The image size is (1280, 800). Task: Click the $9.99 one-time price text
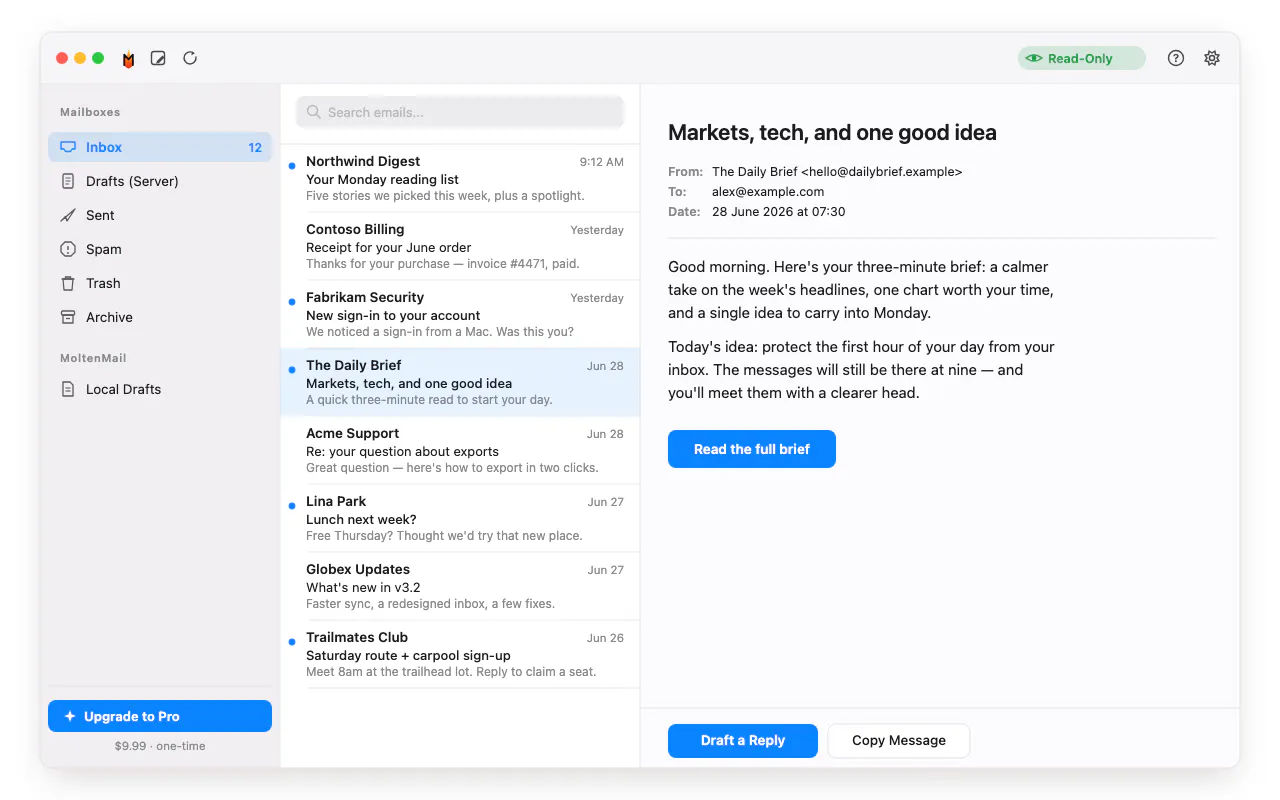point(160,746)
